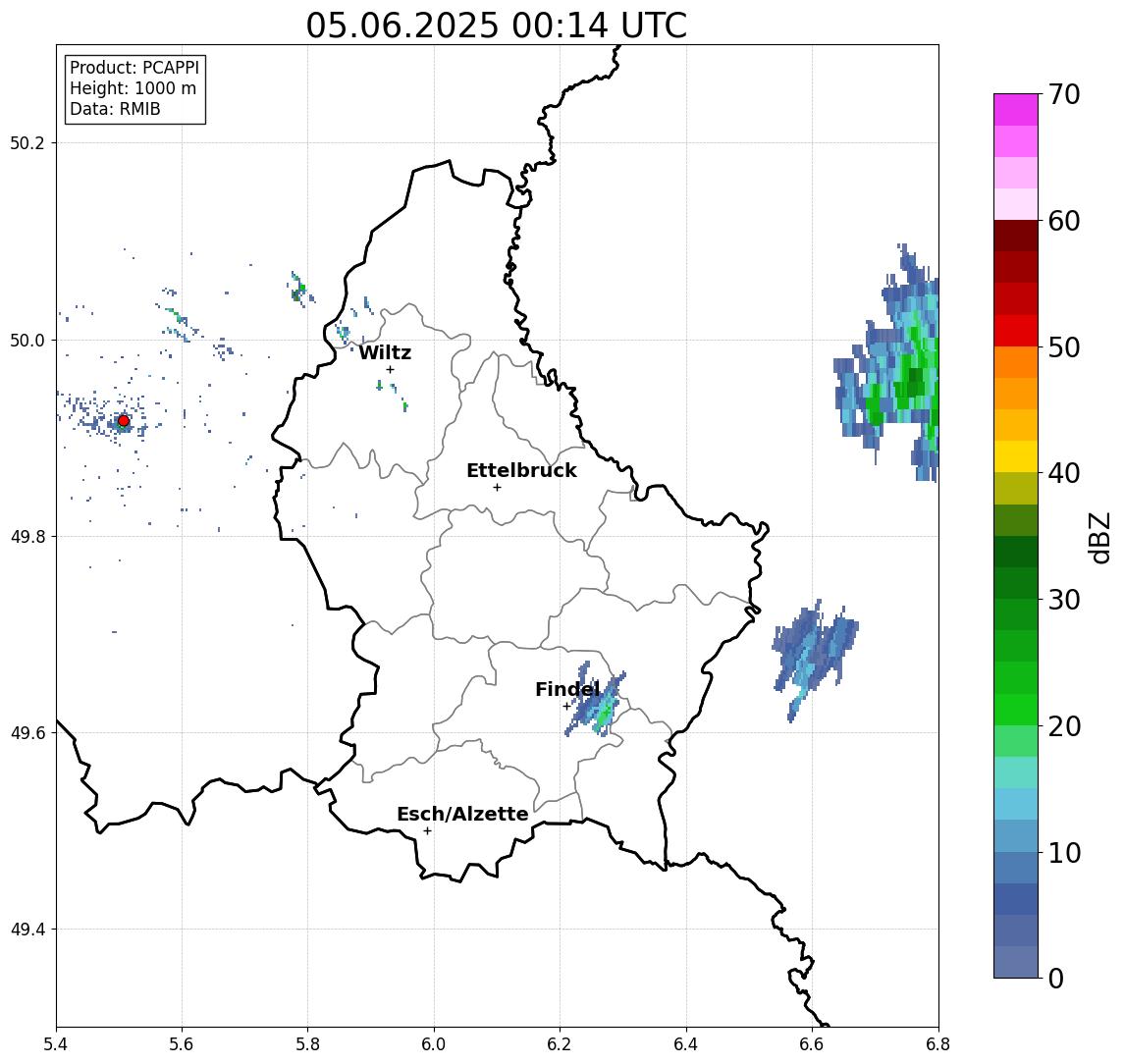Click the Ettelbruck city label

[521, 470]
